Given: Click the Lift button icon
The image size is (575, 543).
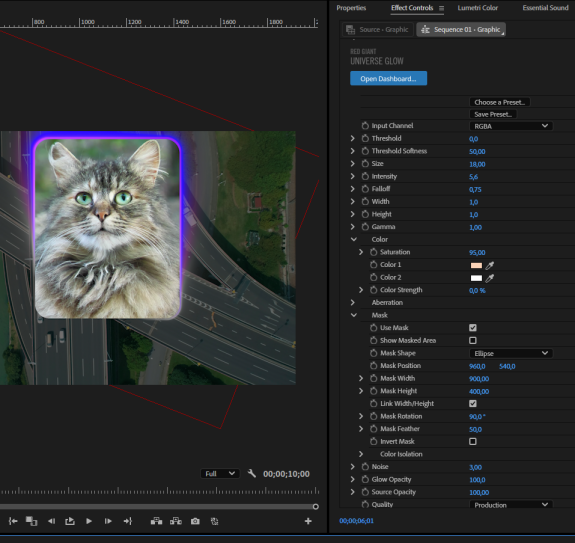Looking at the screenshot, I should tap(156, 521).
